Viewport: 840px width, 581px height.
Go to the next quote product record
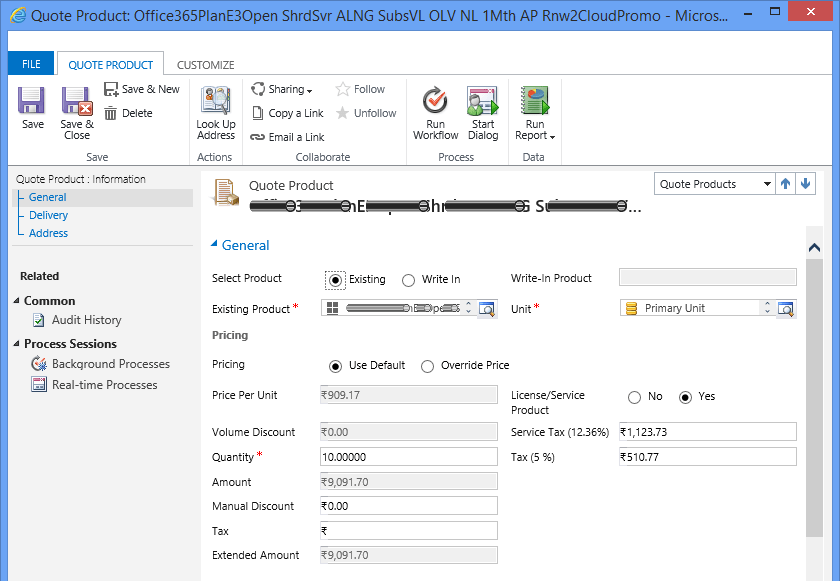pos(805,184)
